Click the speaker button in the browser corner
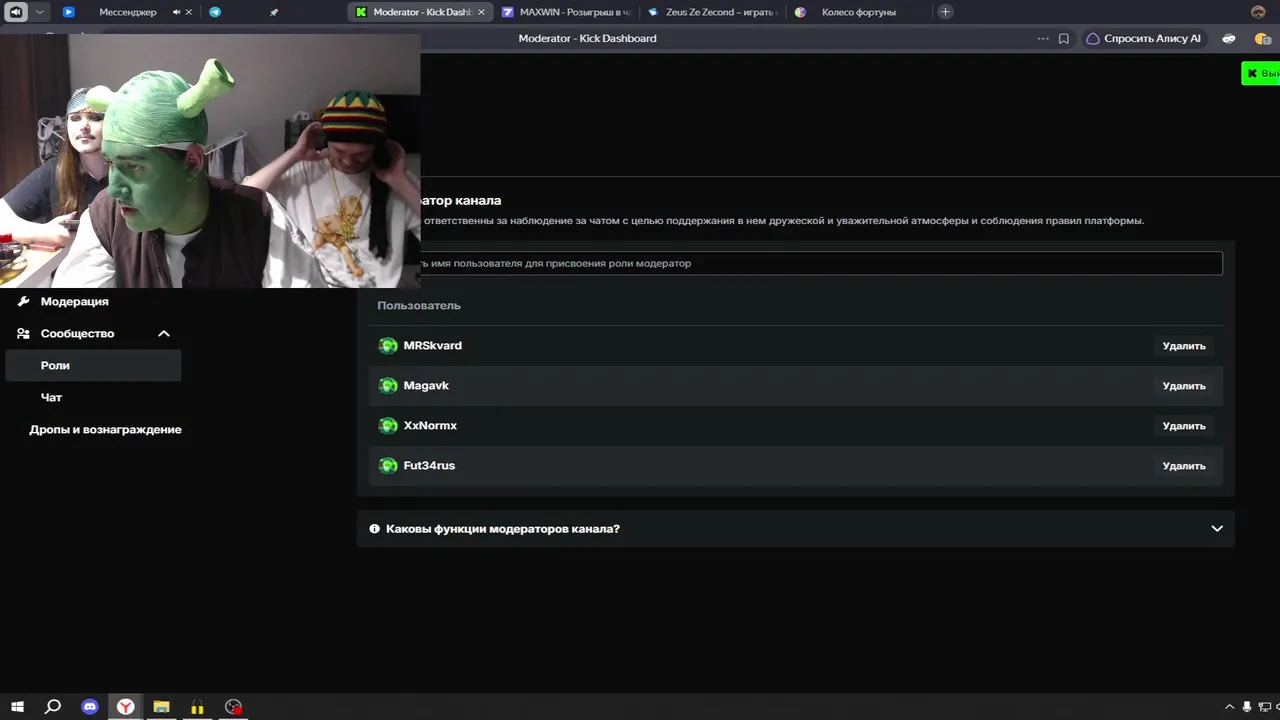This screenshot has width=1280, height=720. (17, 12)
